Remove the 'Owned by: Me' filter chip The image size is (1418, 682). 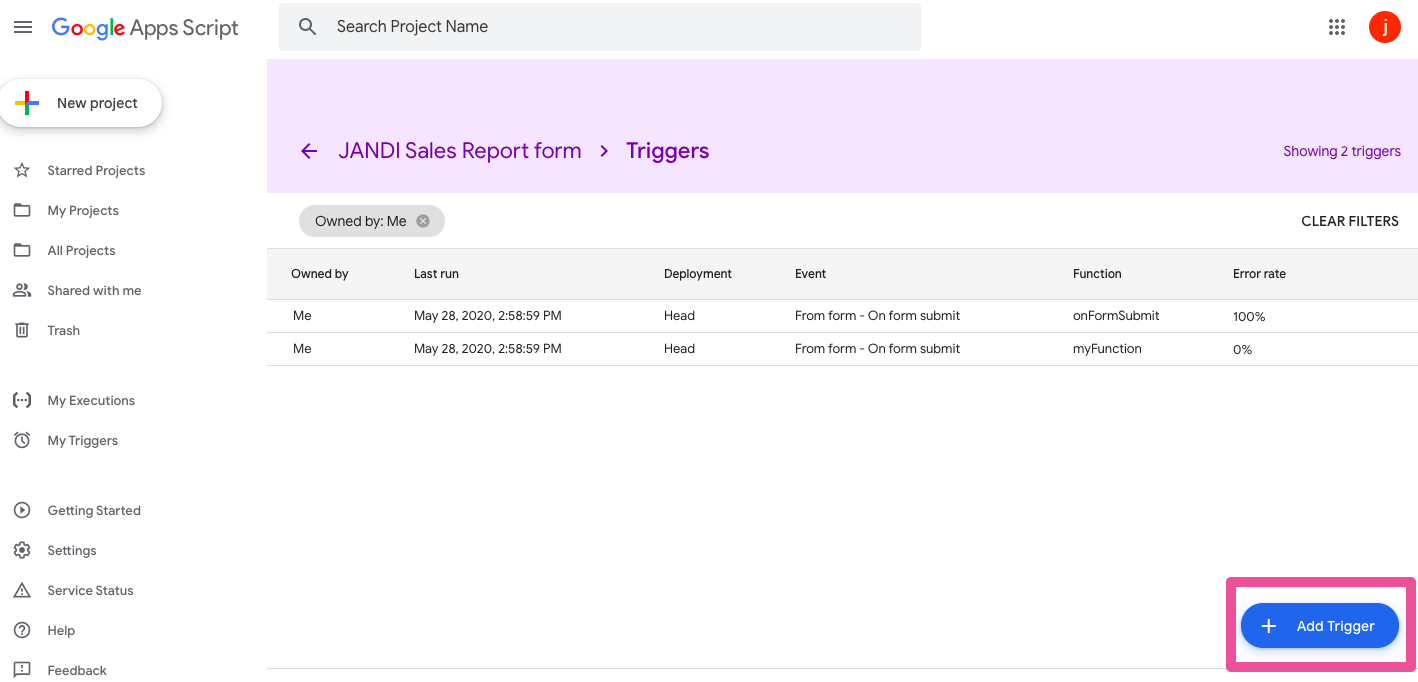(x=423, y=221)
